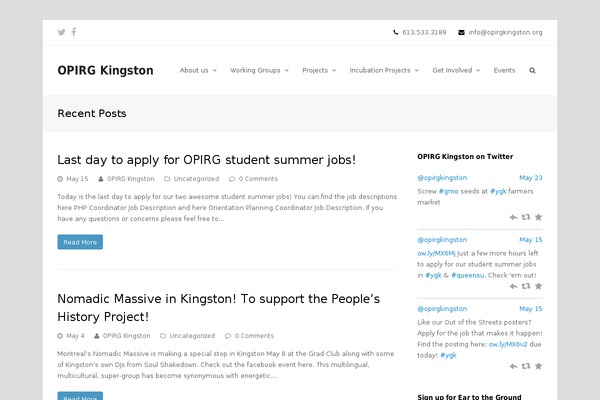Expand the Get Involved menu
The image size is (600, 400).
point(456,70)
